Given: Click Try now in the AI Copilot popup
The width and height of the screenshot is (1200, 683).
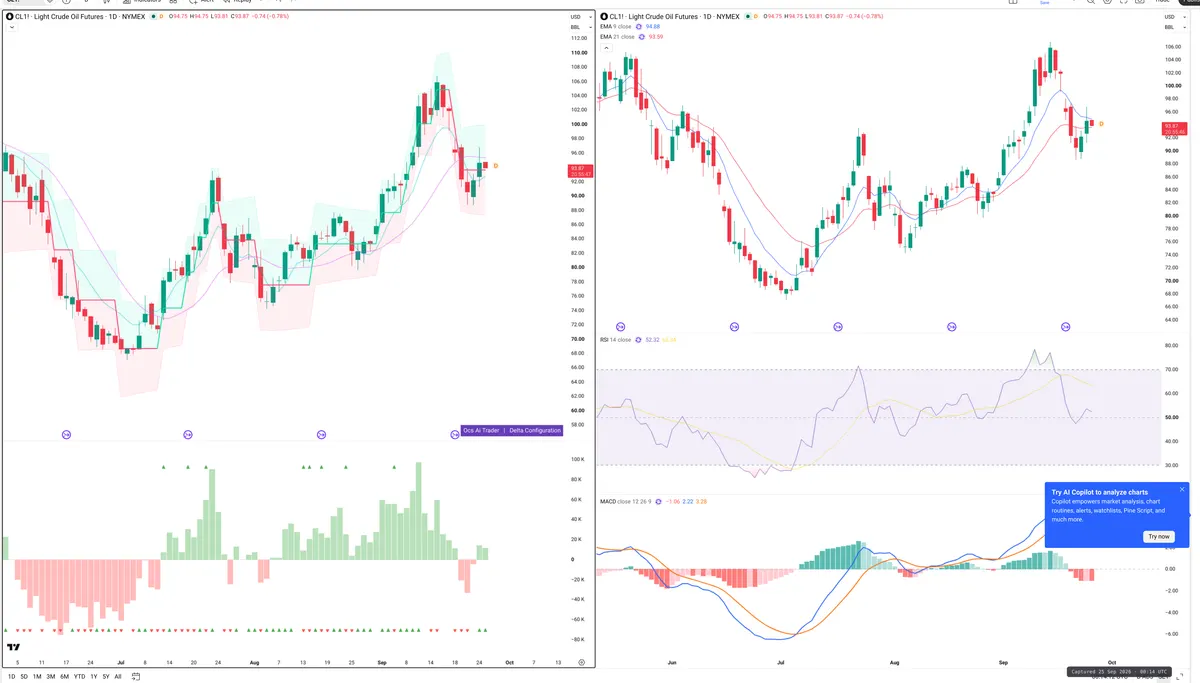Looking at the screenshot, I should 1158,537.
